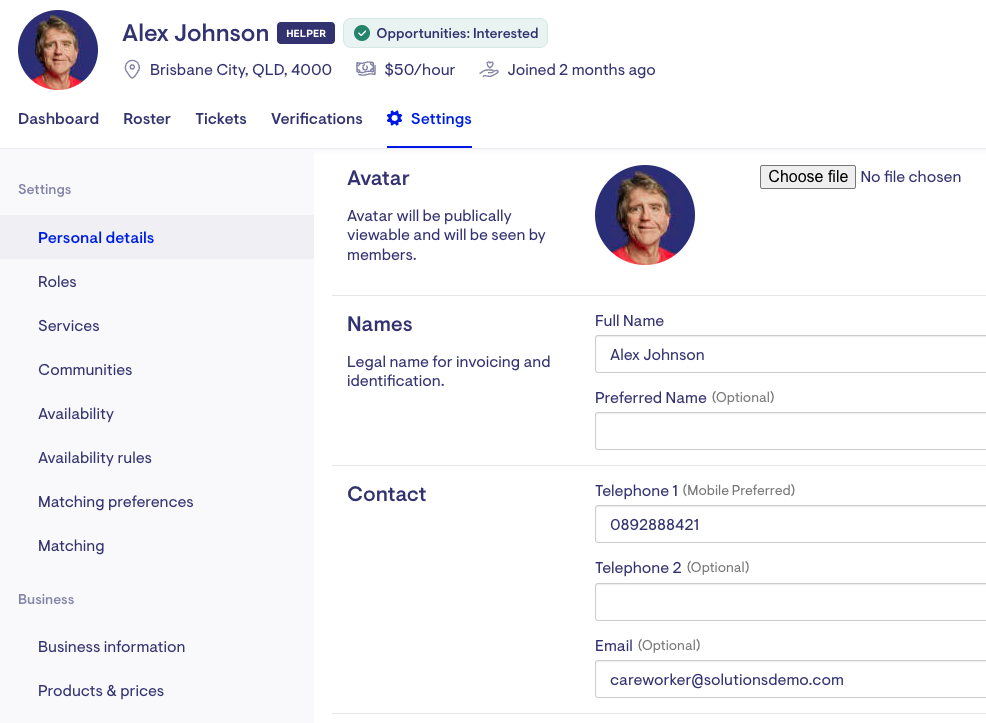
Task: Click the Preferred Name (Optional) label
Action: [685, 398]
